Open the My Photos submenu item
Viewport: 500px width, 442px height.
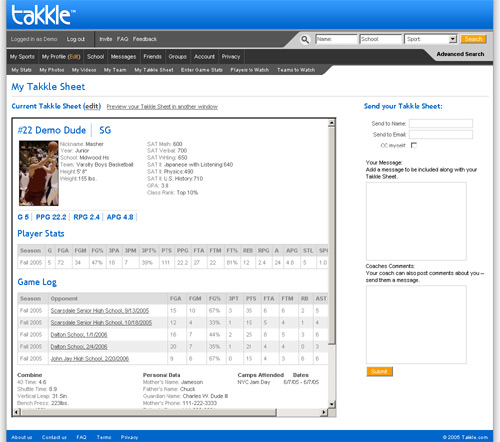tap(52, 70)
